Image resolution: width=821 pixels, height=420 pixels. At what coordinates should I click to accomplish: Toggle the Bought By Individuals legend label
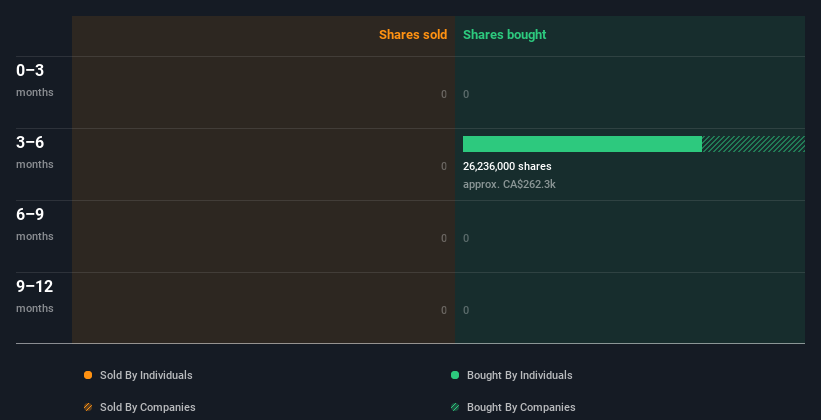pos(519,375)
